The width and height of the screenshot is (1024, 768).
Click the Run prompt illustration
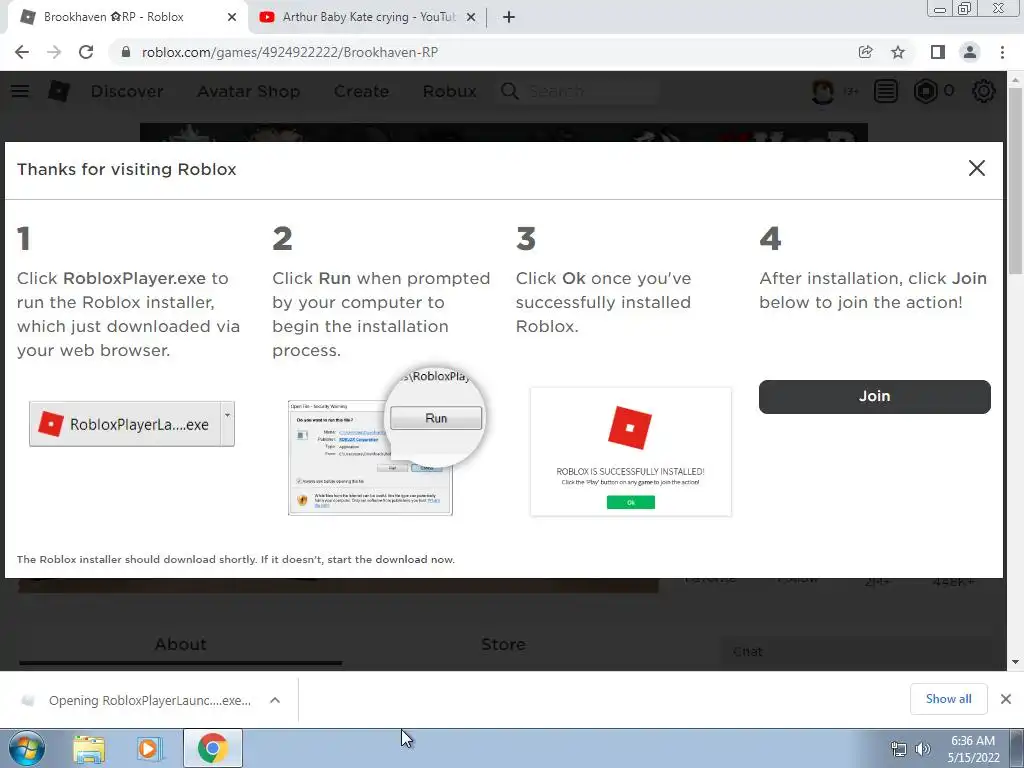[385, 442]
